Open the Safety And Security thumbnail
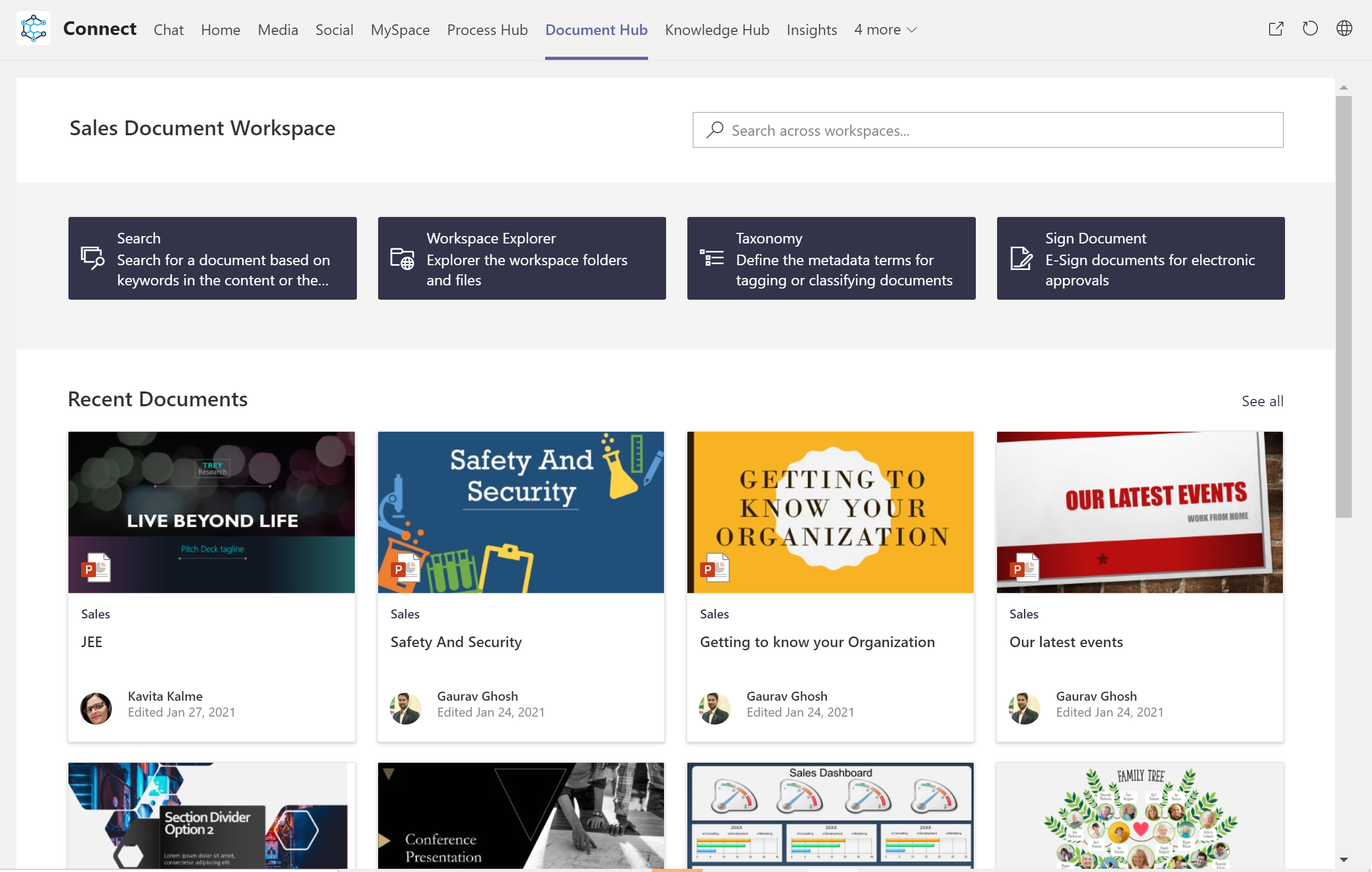Image resolution: width=1372 pixels, height=872 pixels. 521,512
